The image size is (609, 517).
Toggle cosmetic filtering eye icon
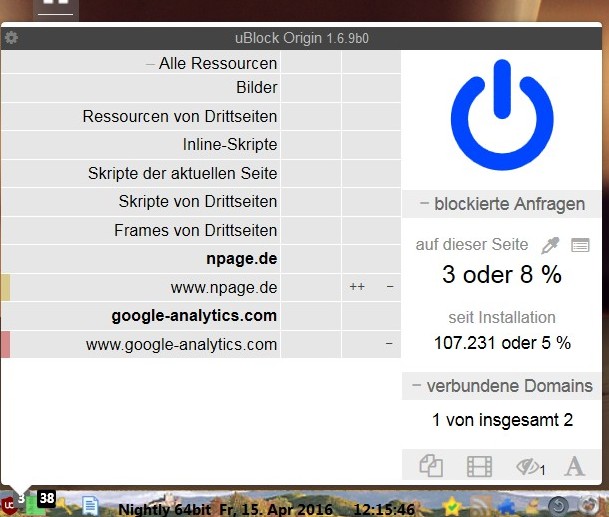[x=530, y=466]
